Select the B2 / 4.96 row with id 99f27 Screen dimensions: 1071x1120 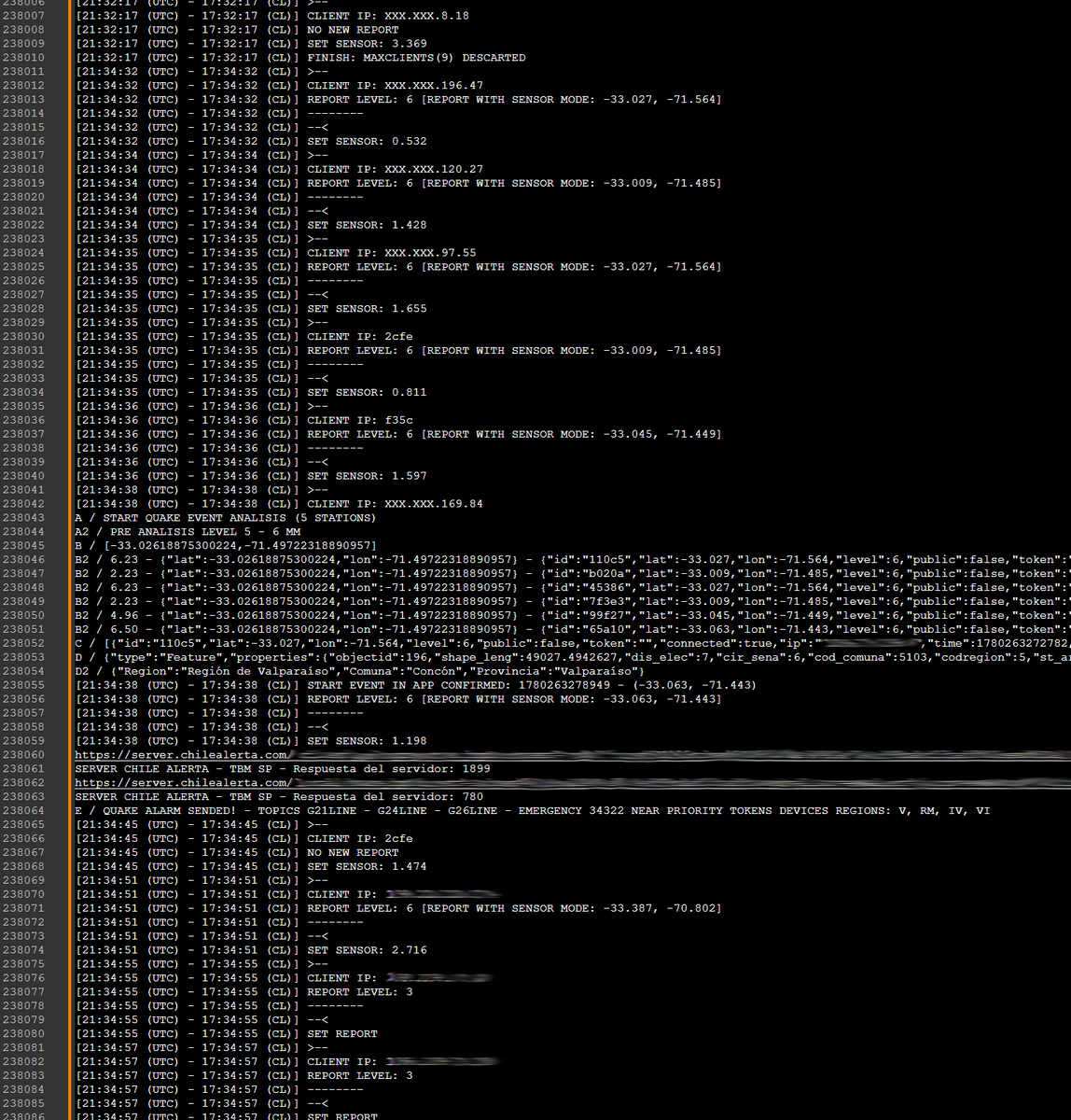click(x=573, y=616)
